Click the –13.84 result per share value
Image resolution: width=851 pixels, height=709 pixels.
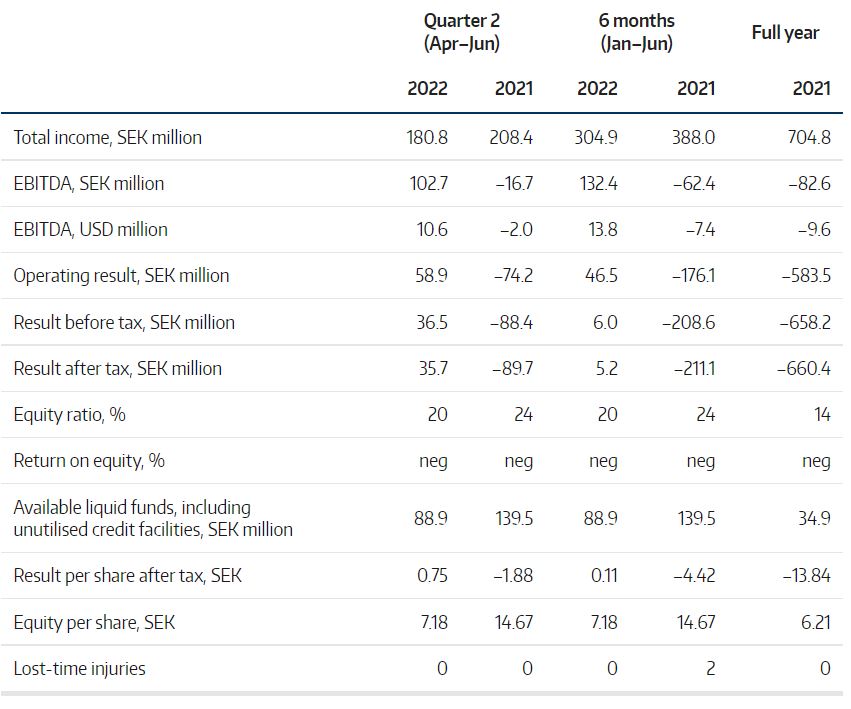[x=807, y=576]
